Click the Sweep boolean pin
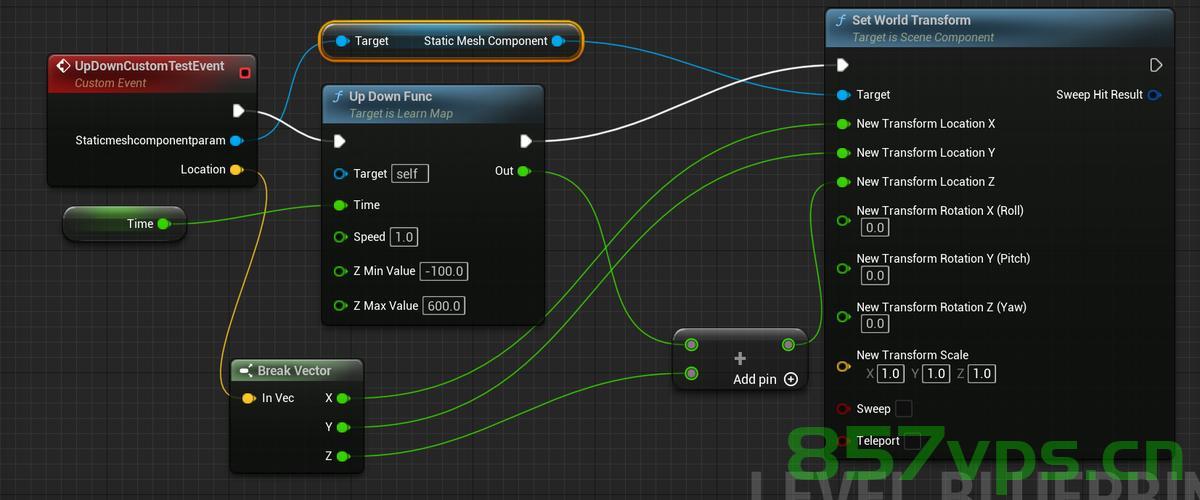Viewport: 1200px width, 500px height. [x=843, y=409]
